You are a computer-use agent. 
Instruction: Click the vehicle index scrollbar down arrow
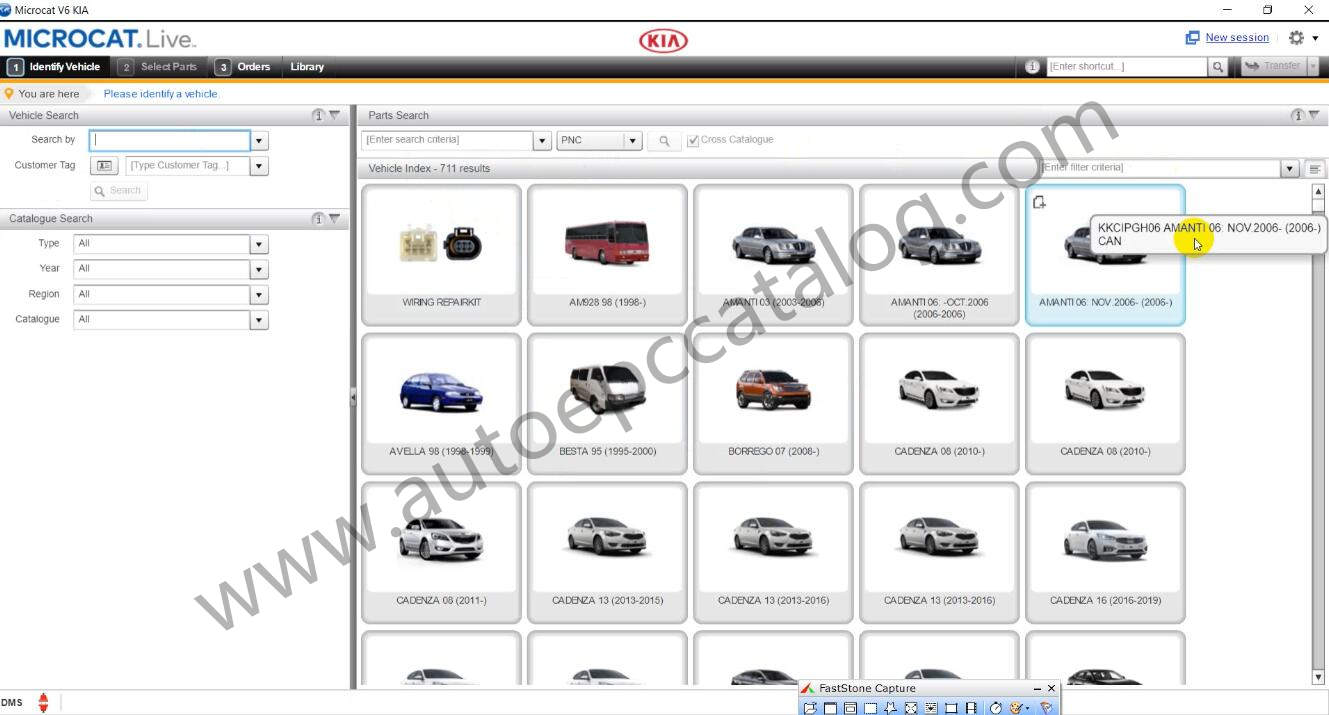[x=1317, y=677]
